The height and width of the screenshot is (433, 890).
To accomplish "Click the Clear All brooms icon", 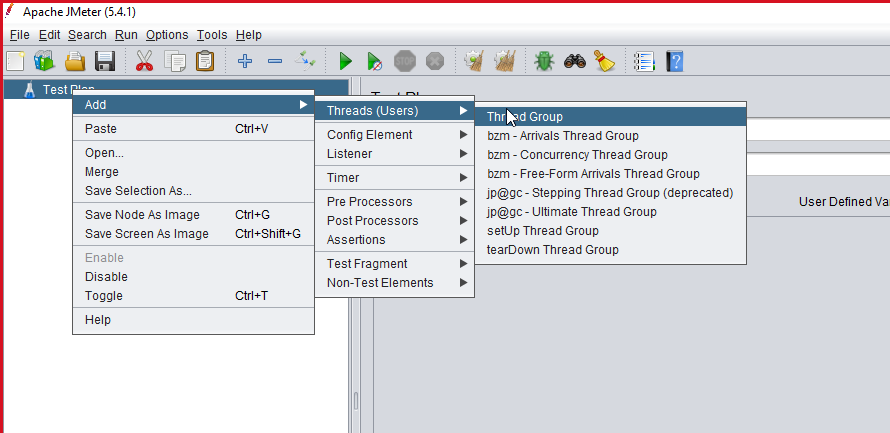I will 504,61.
